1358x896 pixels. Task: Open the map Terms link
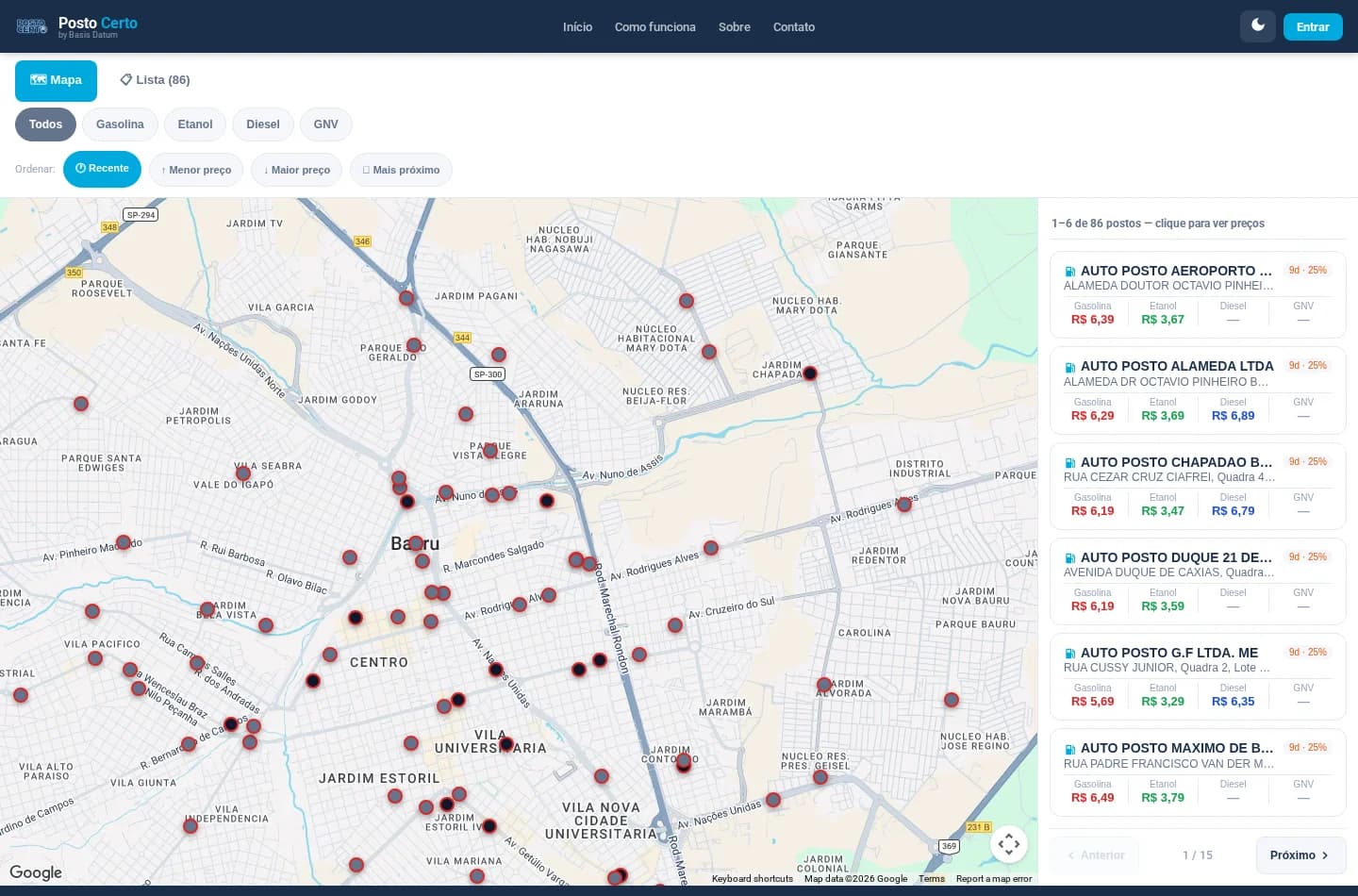(x=932, y=879)
